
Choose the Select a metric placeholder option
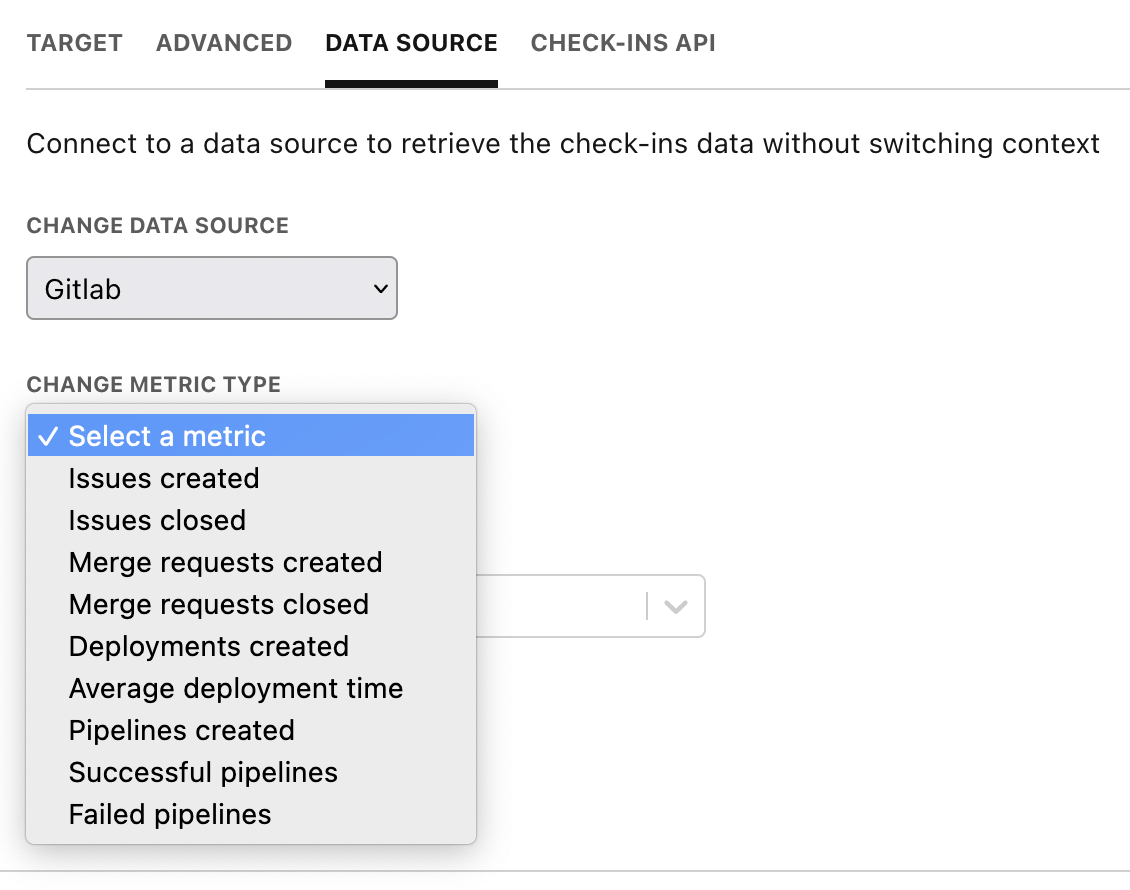(167, 436)
